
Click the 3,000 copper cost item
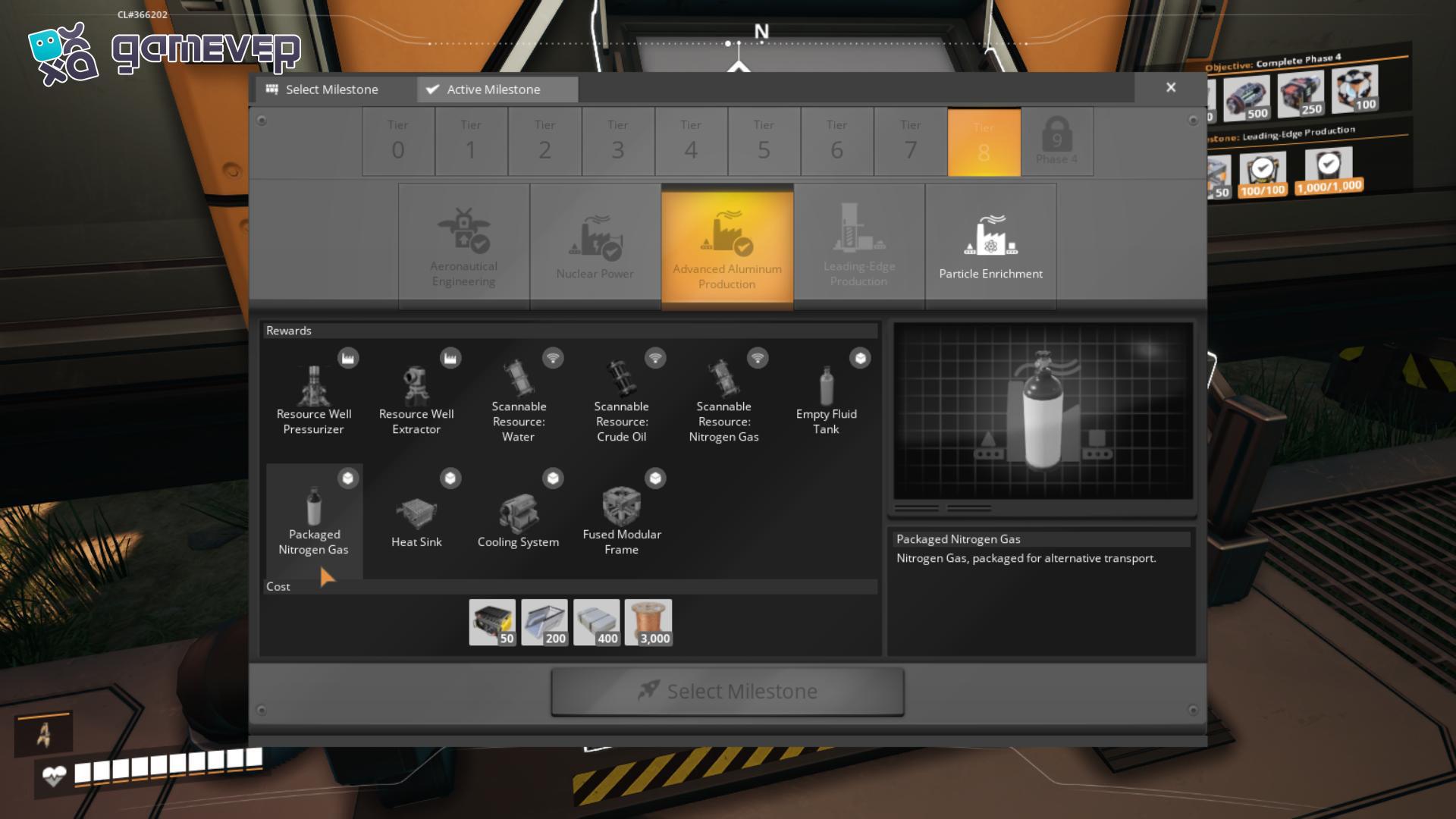[648, 623]
